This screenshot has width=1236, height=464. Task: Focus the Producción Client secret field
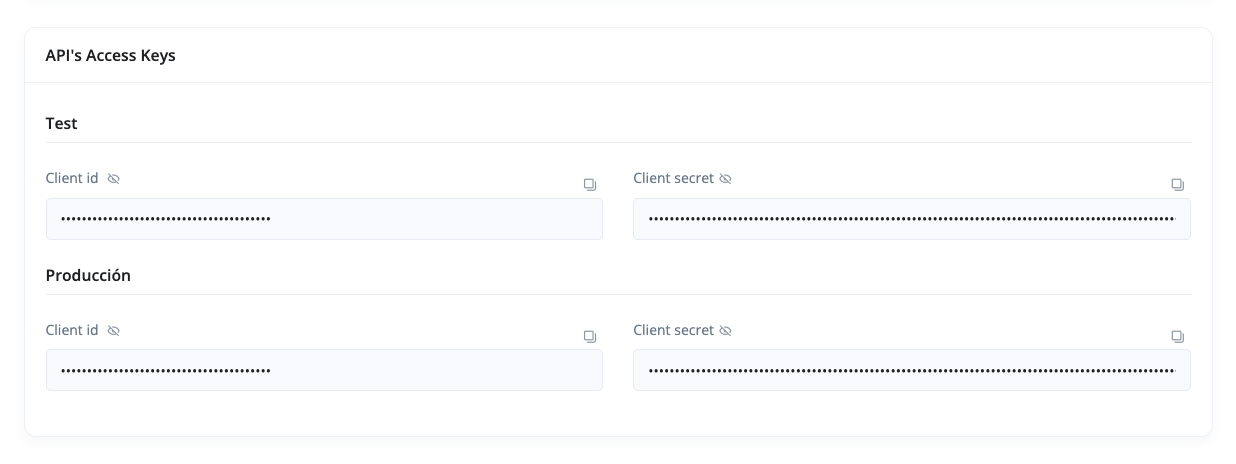coord(911,370)
